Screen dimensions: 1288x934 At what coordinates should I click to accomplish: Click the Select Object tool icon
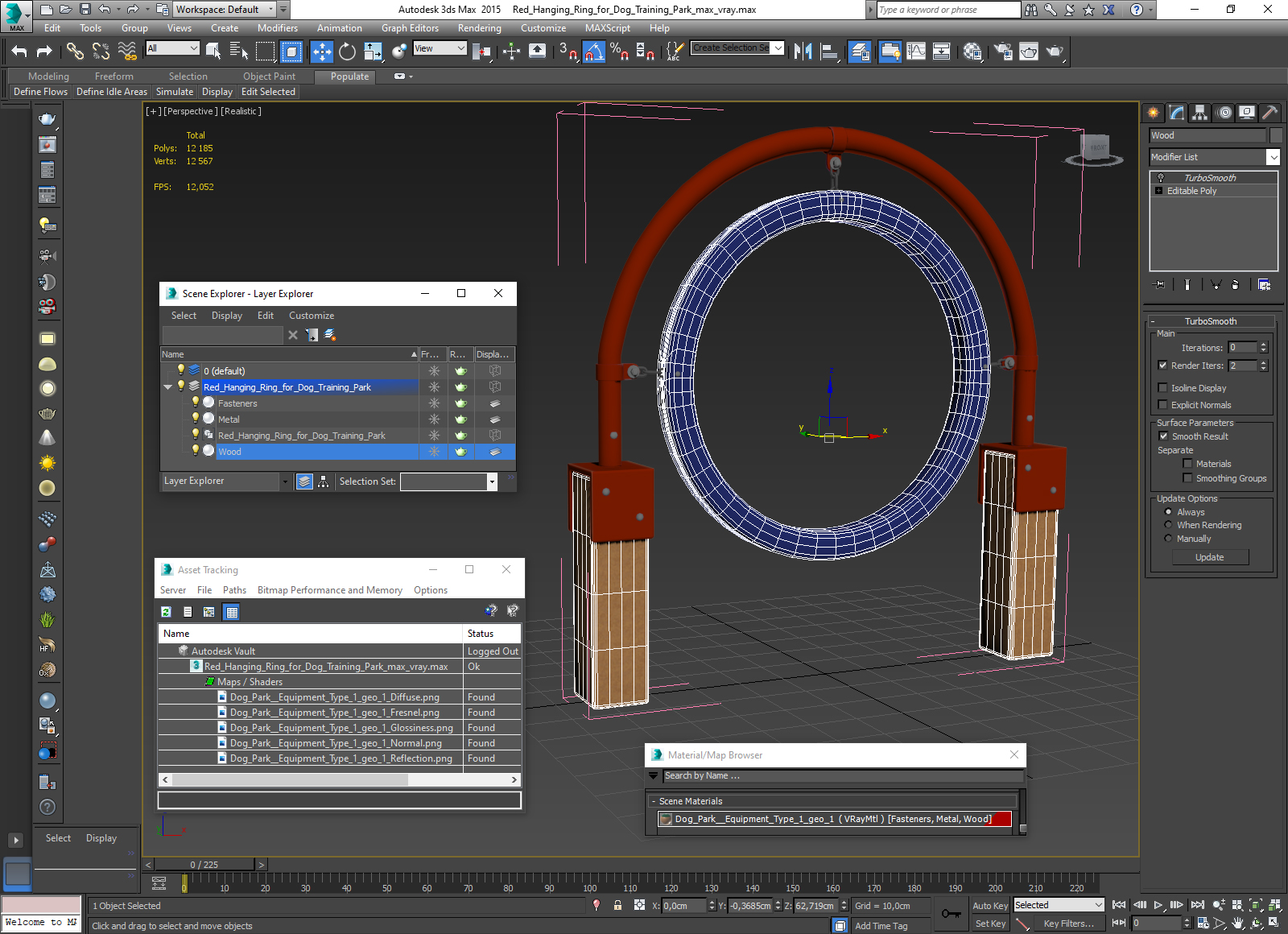tap(213, 52)
